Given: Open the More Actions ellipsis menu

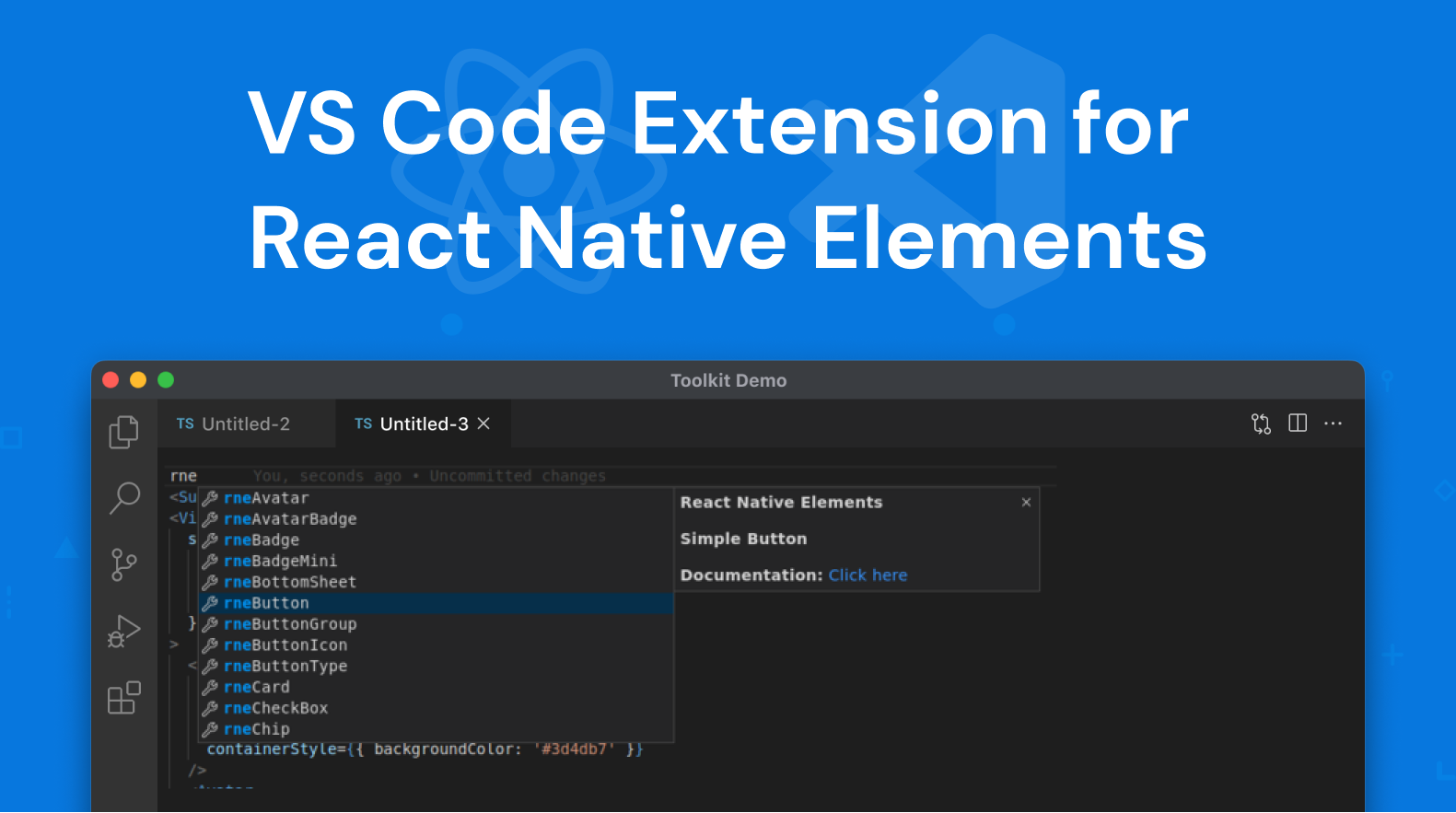Looking at the screenshot, I should pos(1333,424).
